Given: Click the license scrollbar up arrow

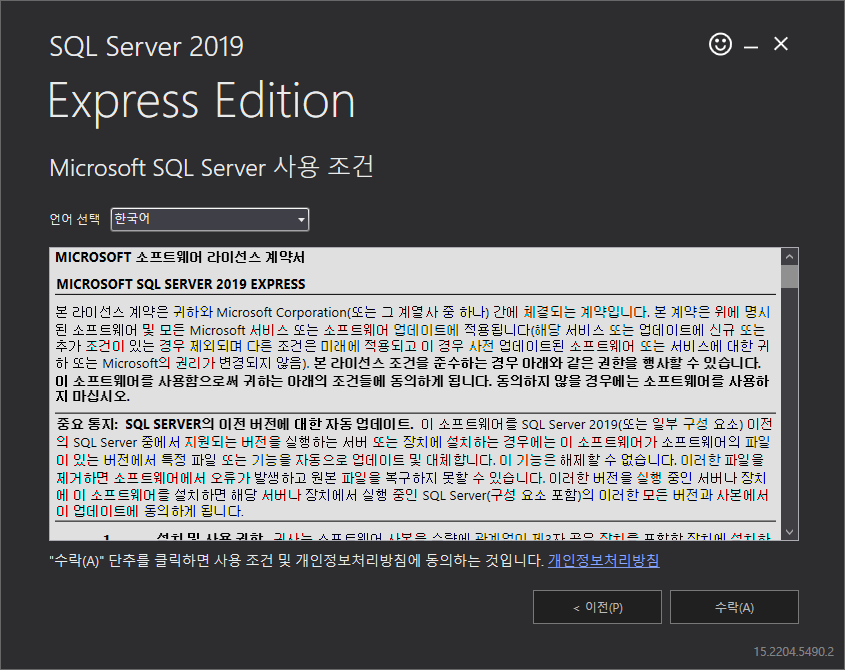Looking at the screenshot, I should pos(789,257).
